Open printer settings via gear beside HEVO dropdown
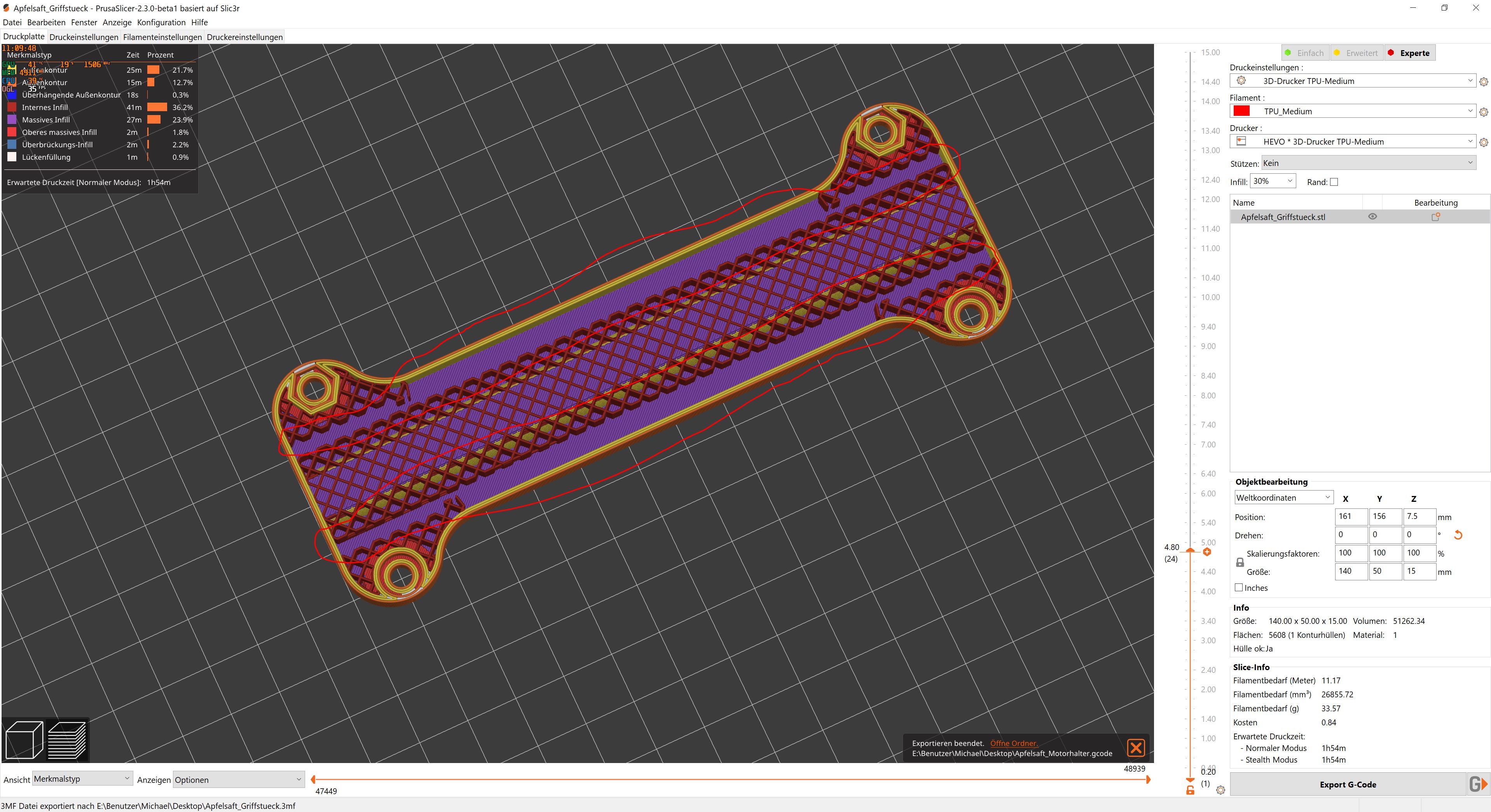The height and width of the screenshot is (812, 1491). click(1484, 142)
